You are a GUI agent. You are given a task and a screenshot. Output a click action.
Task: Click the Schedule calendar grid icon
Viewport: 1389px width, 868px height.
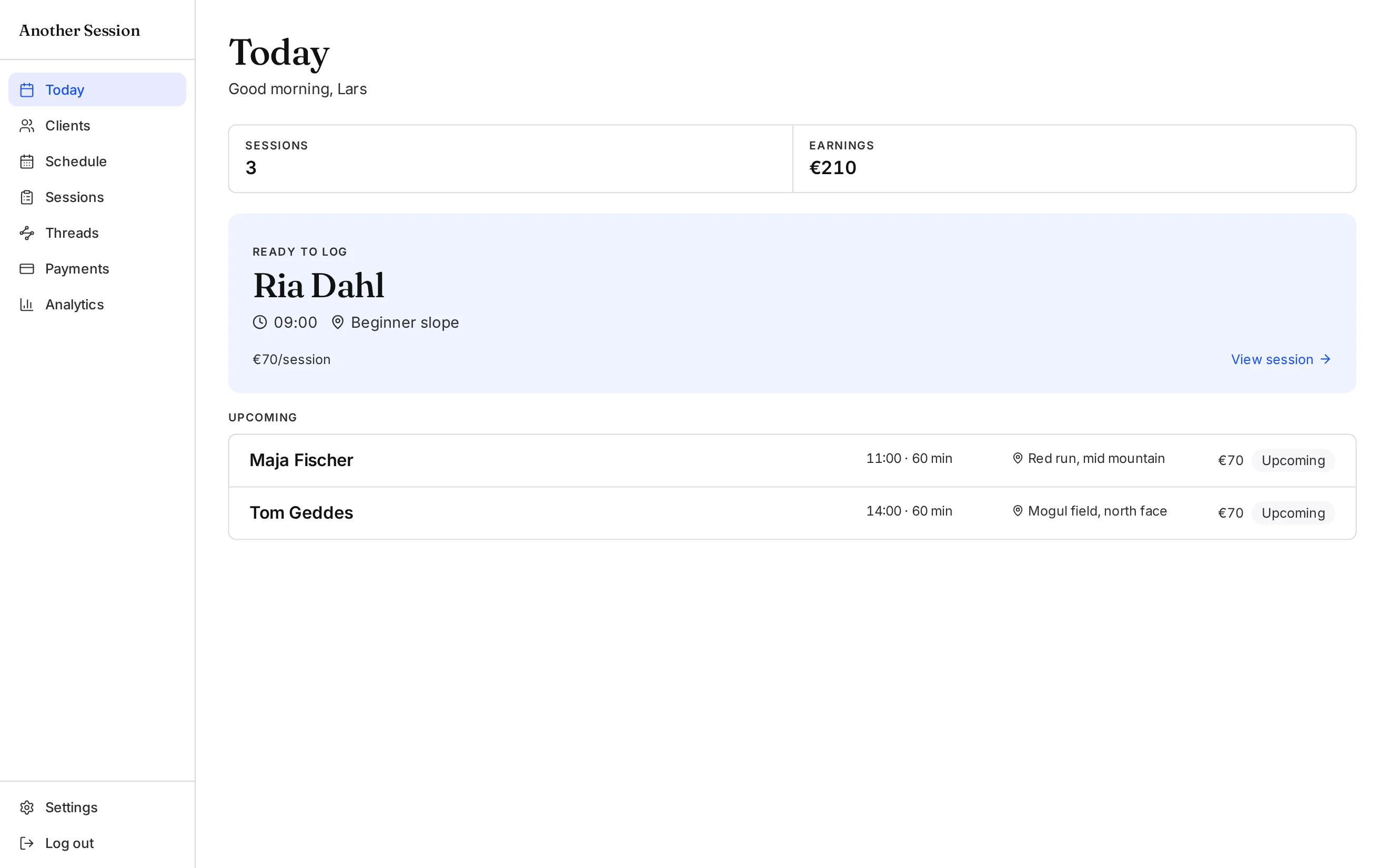[27, 162]
